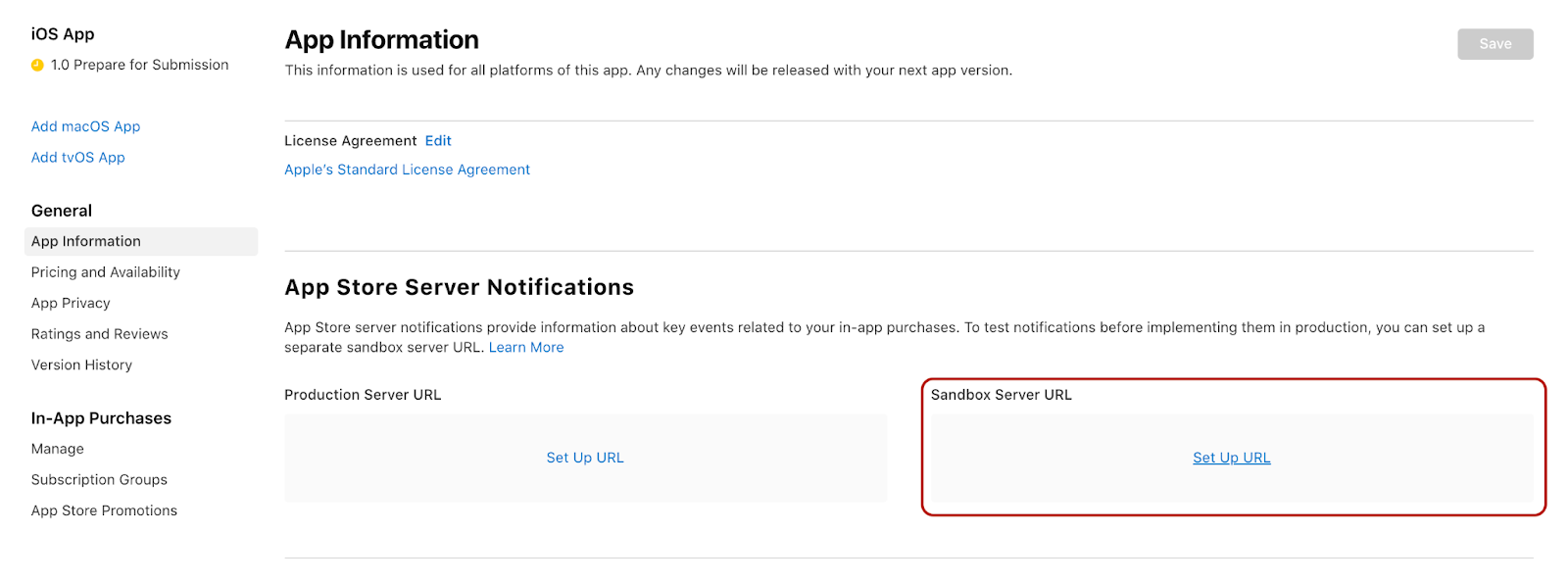Click the Save button
Image resolution: width=1568 pixels, height=582 pixels.
(1494, 44)
